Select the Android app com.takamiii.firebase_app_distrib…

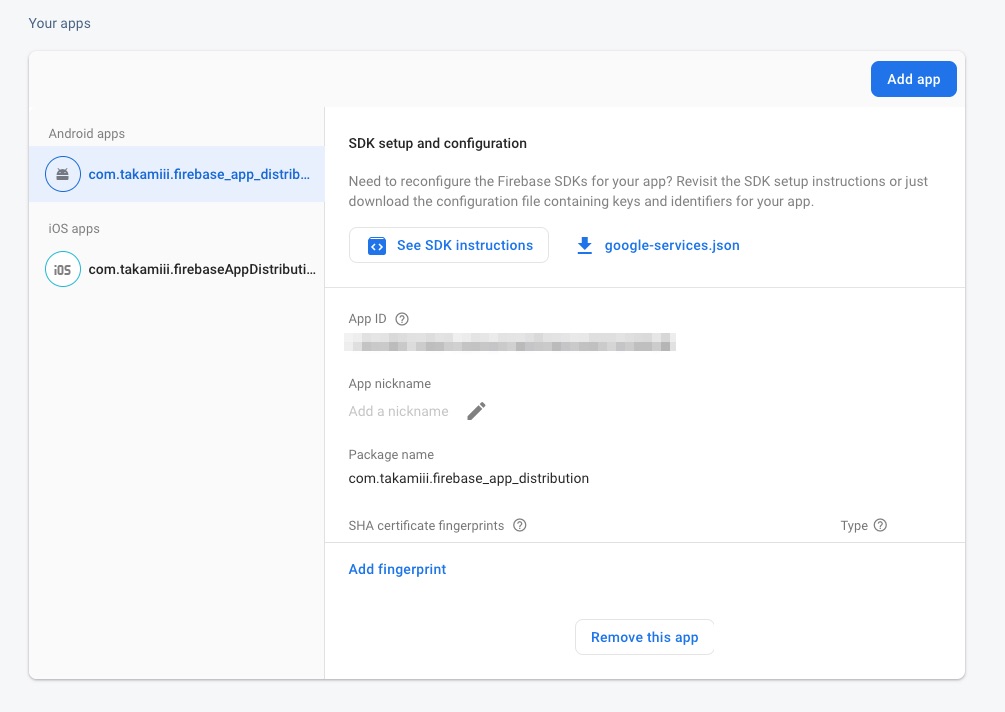177,174
